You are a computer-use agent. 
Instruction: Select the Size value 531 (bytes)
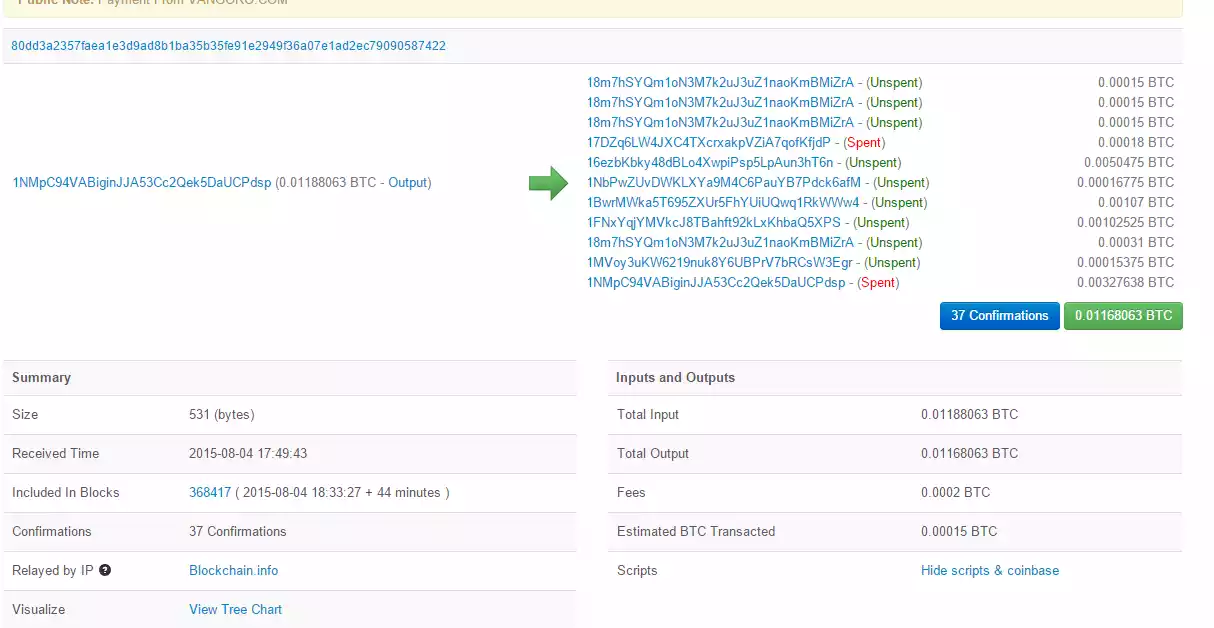[222, 414]
